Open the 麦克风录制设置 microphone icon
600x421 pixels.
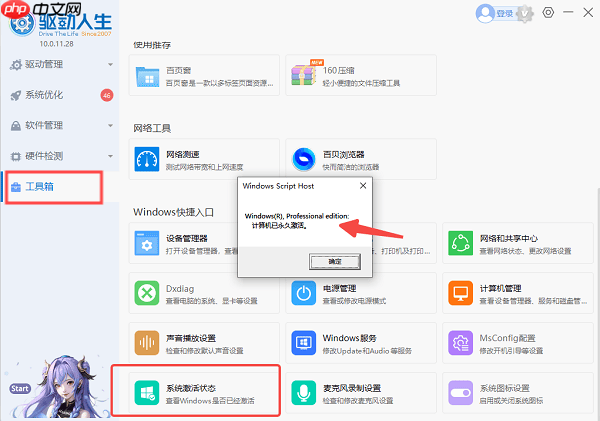click(304, 392)
